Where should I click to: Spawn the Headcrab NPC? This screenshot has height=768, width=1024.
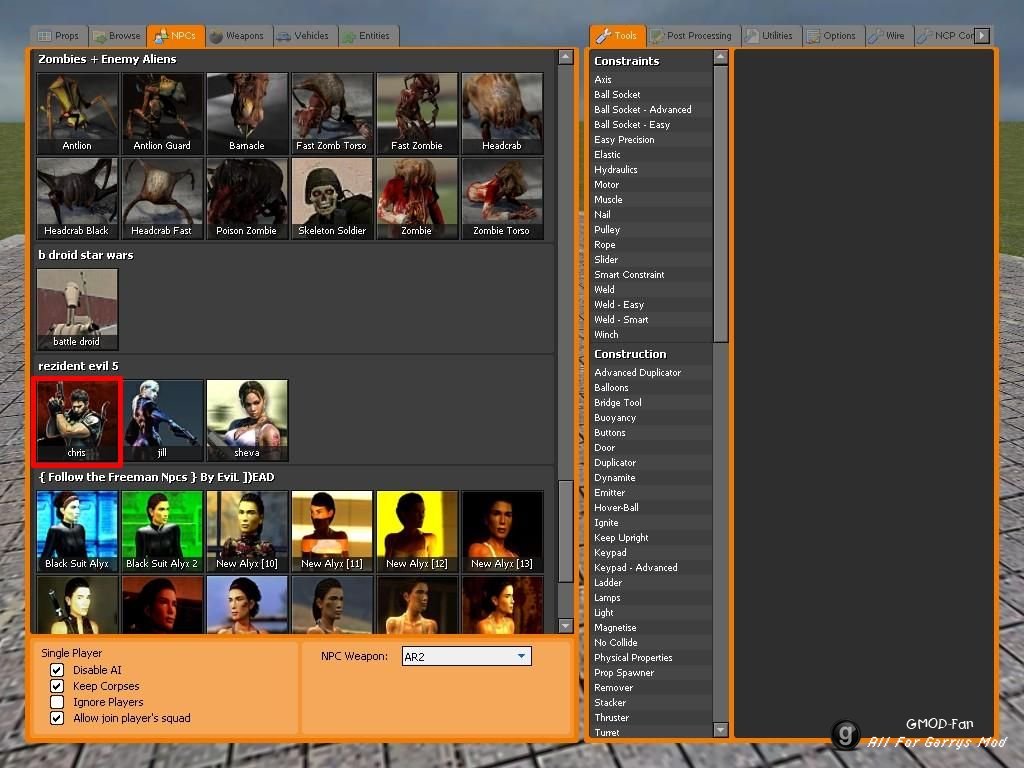pos(502,113)
